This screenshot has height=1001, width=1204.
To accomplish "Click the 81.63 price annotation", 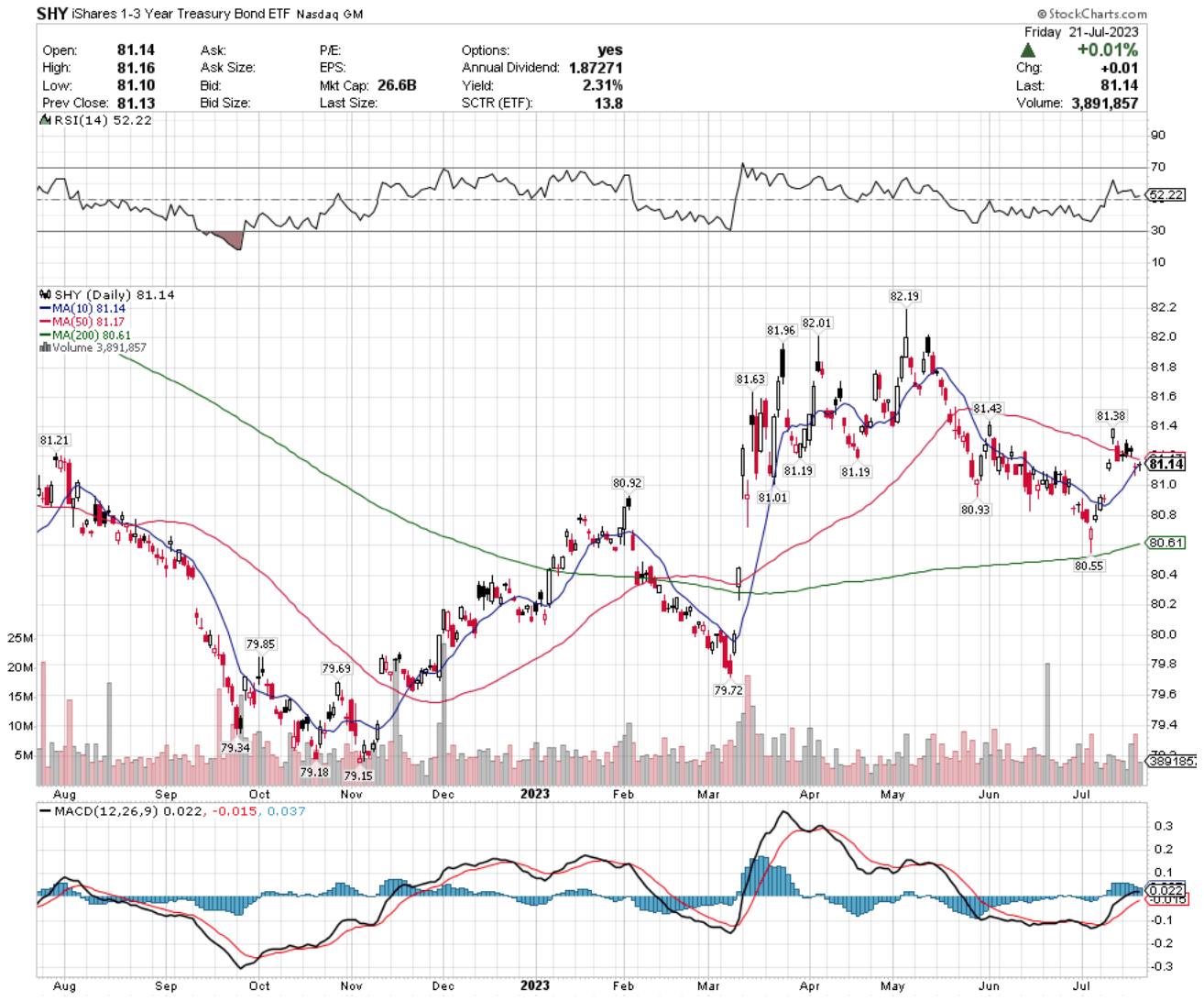I will point(750,379).
